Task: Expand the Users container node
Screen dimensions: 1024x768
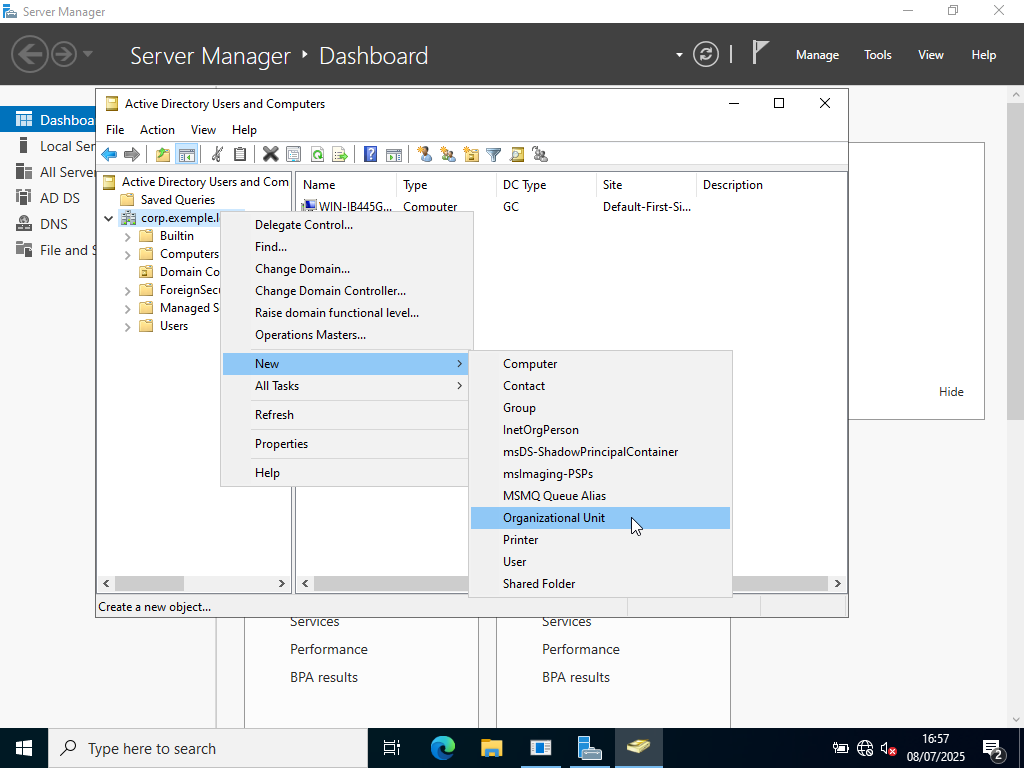Action: (x=127, y=327)
